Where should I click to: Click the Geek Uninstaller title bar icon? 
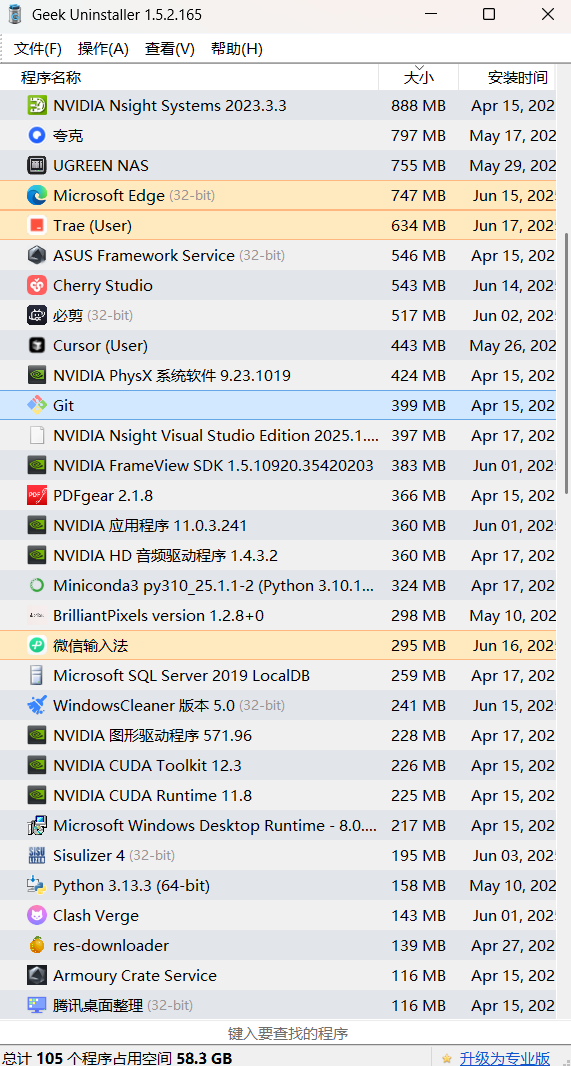pos(14,15)
